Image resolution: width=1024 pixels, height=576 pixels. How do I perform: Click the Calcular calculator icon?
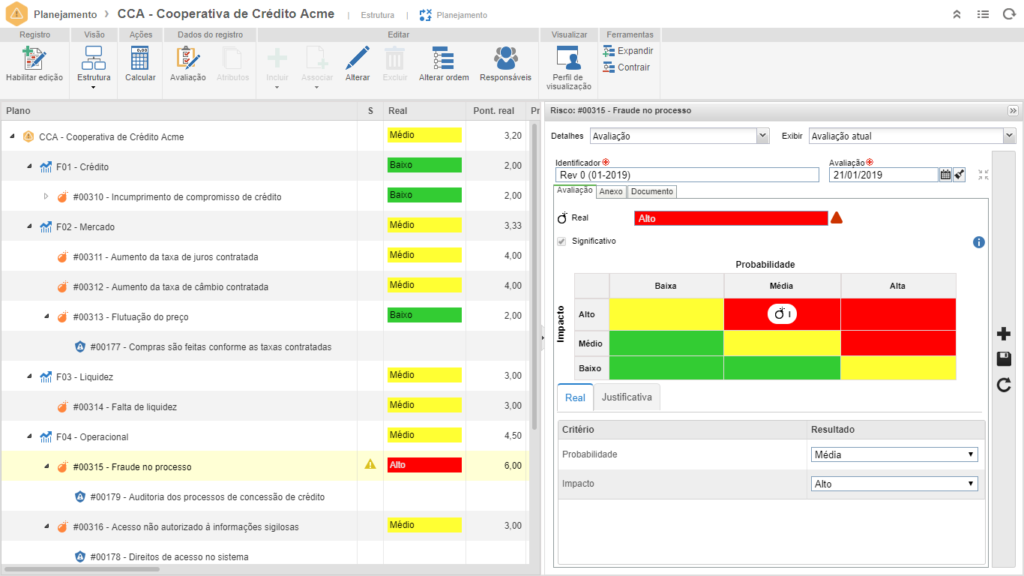click(x=140, y=58)
